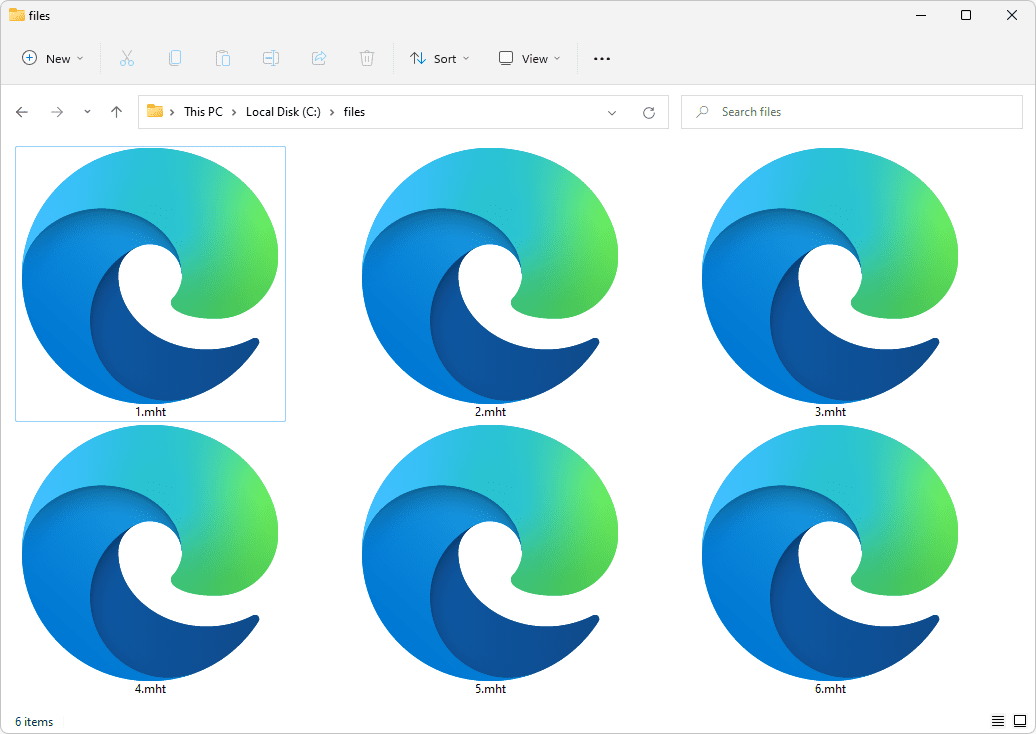Click the folder icon in address bar
This screenshot has width=1036, height=734.
point(155,111)
